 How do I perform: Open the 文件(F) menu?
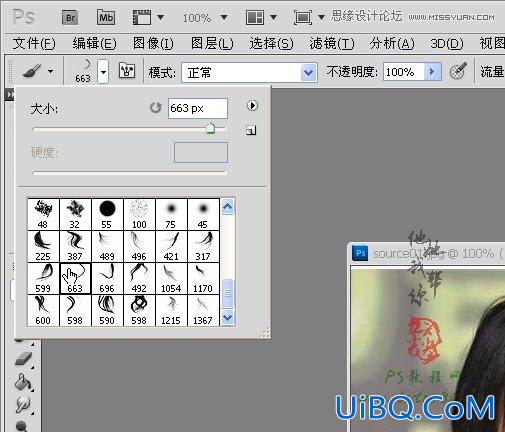click(x=34, y=44)
